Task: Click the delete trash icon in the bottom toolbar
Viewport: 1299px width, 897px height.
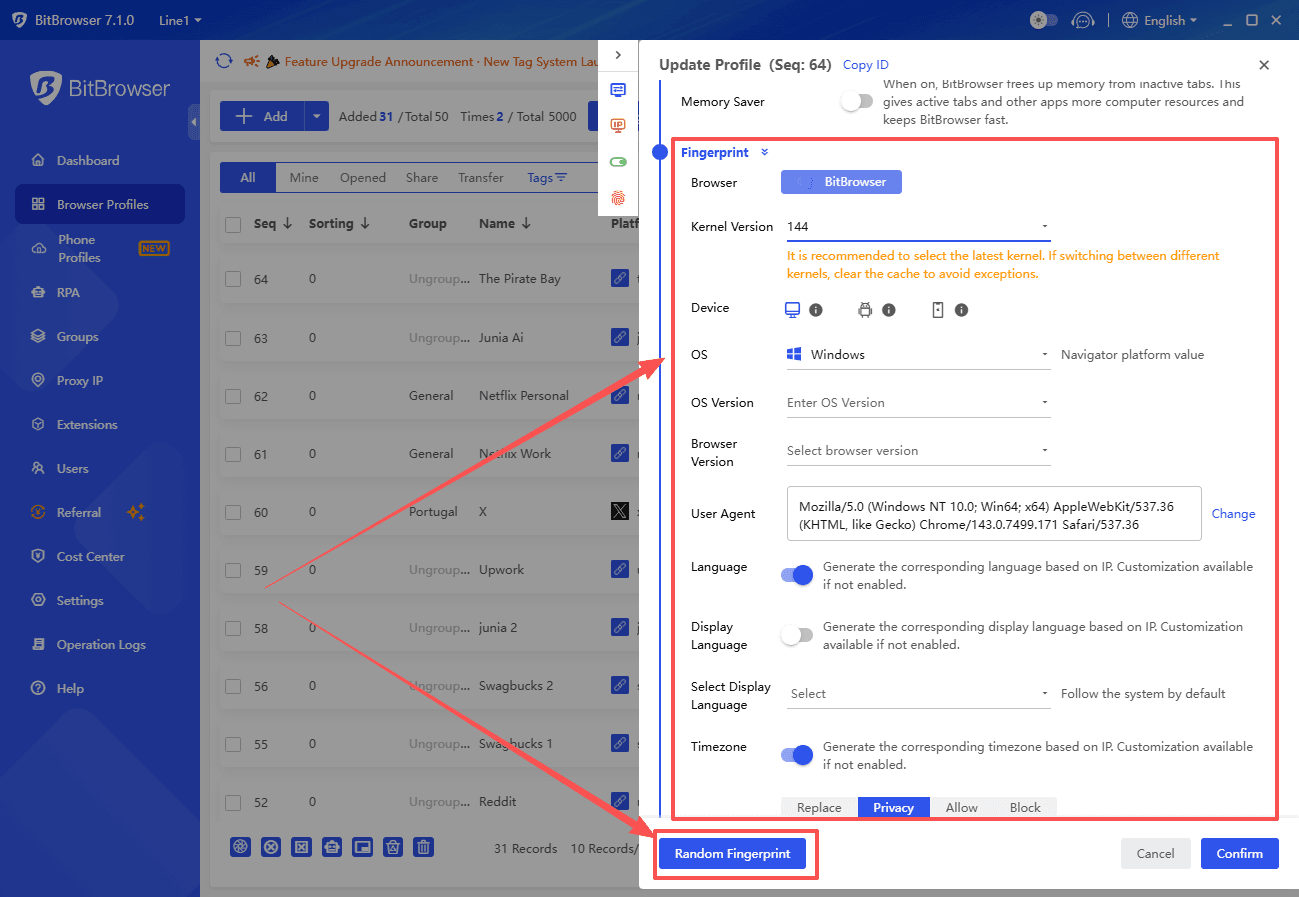Action: tap(424, 847)
